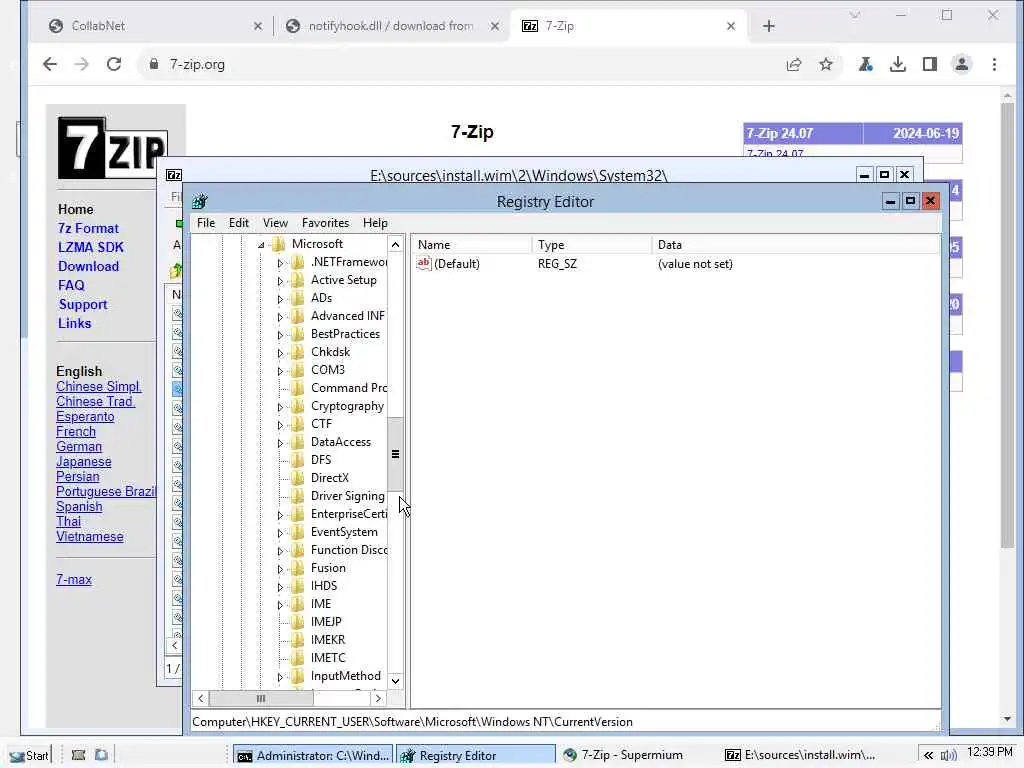
Task: Open a new browser tab
Action: pyautogui.click(x=769, y=26)
